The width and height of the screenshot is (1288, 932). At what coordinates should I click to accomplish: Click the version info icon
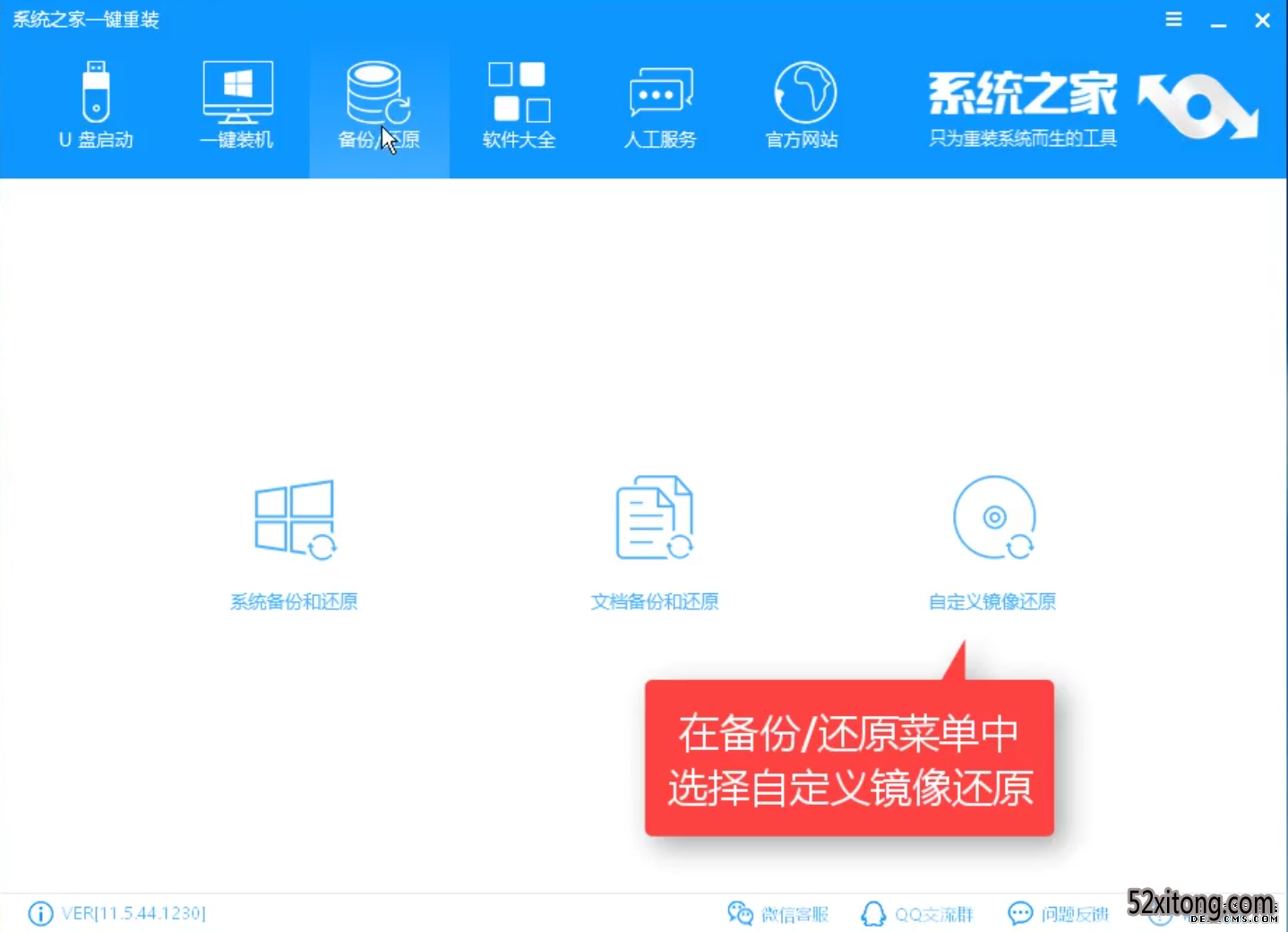click(x=40, y=913)
